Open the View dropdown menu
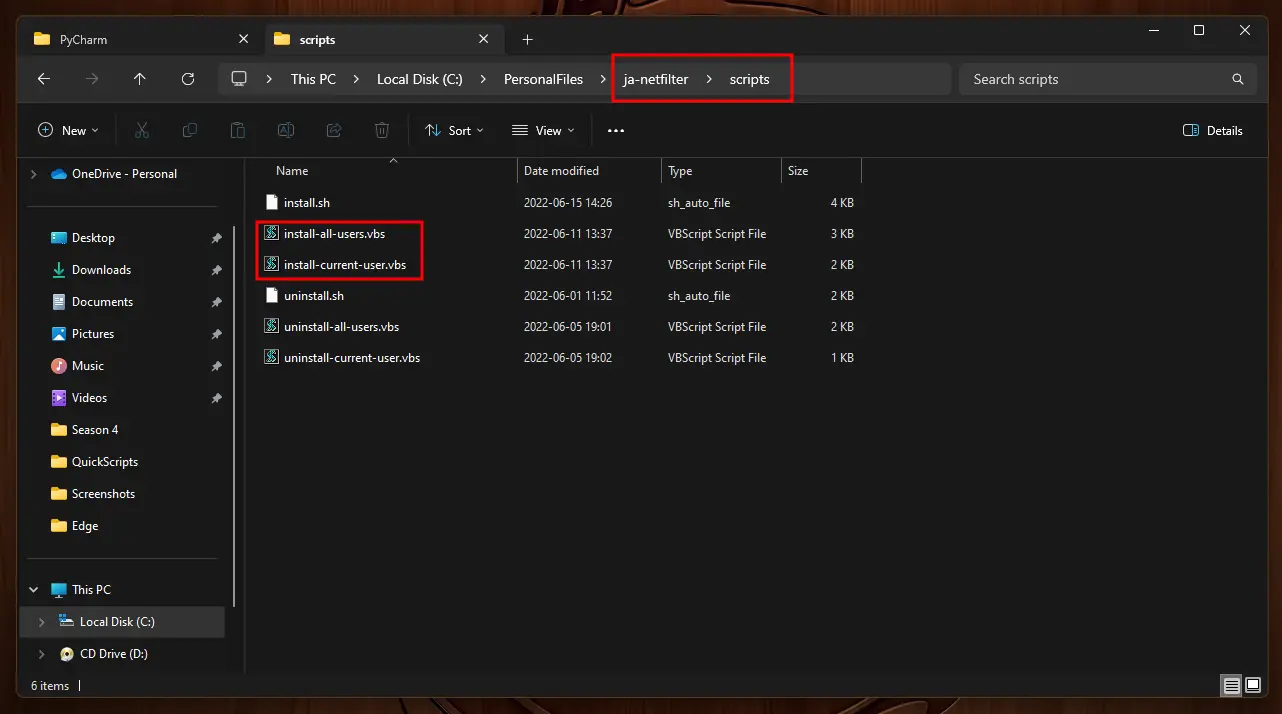This screenshot has height=714, width=1282. point(543,130)
